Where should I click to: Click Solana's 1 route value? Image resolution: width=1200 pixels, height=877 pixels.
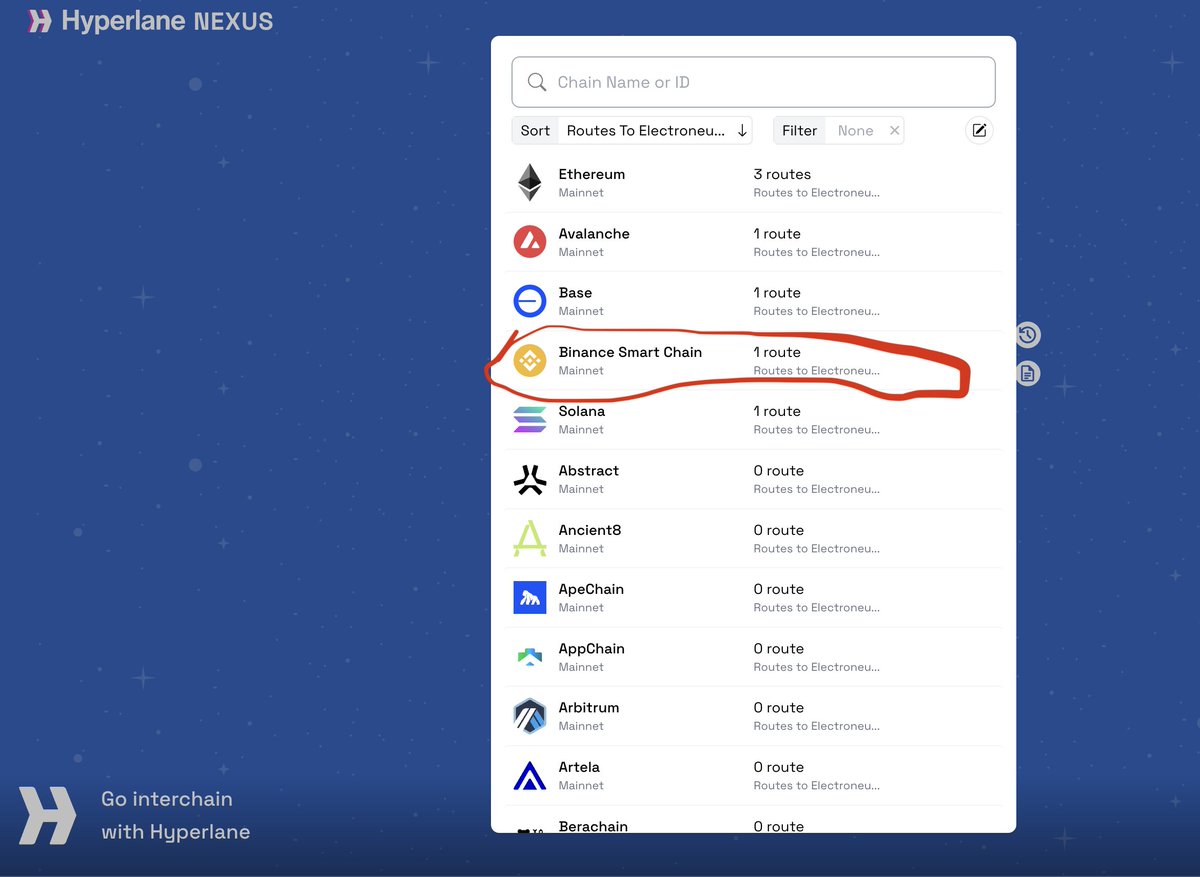(777, 411)
